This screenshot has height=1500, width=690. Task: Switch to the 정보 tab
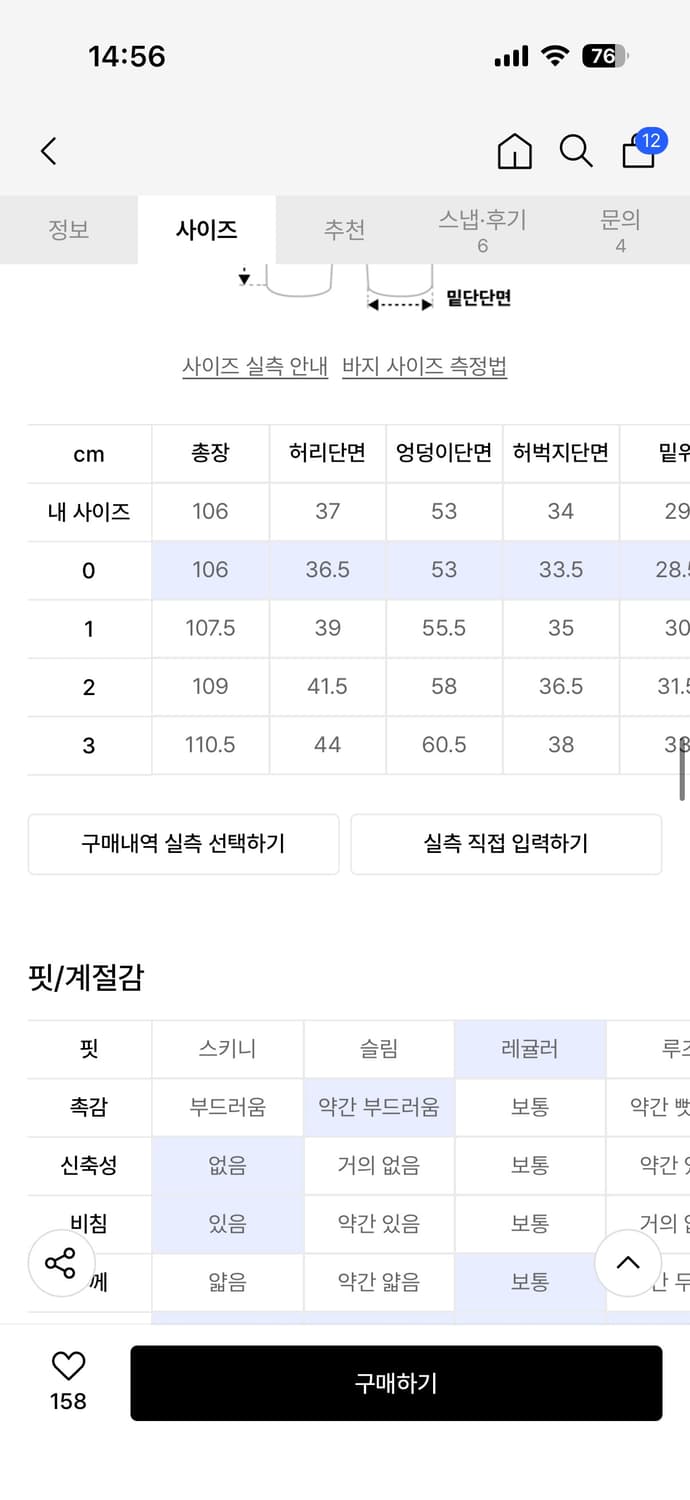tap(69, 229)
